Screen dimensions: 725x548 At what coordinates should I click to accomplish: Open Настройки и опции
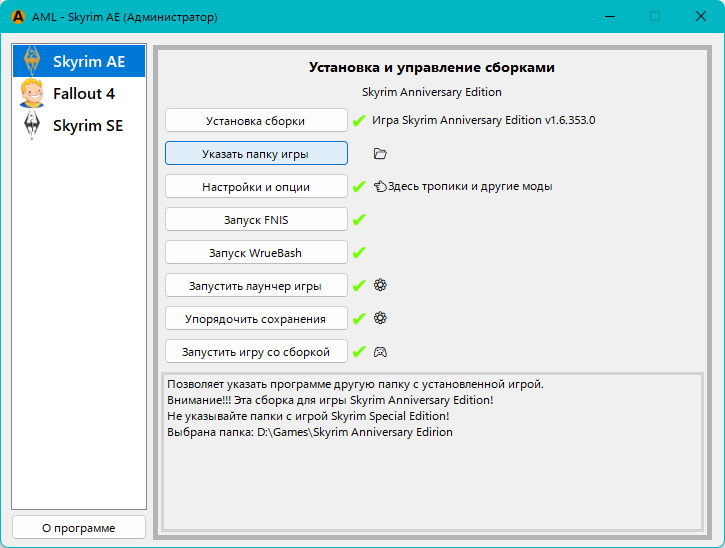[x=256, y=187]
